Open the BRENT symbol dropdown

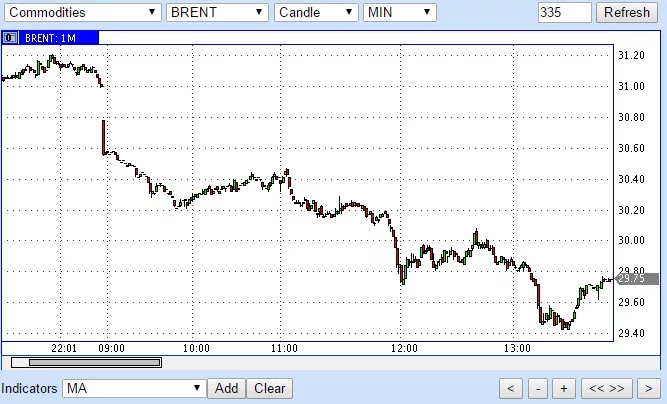217,12
